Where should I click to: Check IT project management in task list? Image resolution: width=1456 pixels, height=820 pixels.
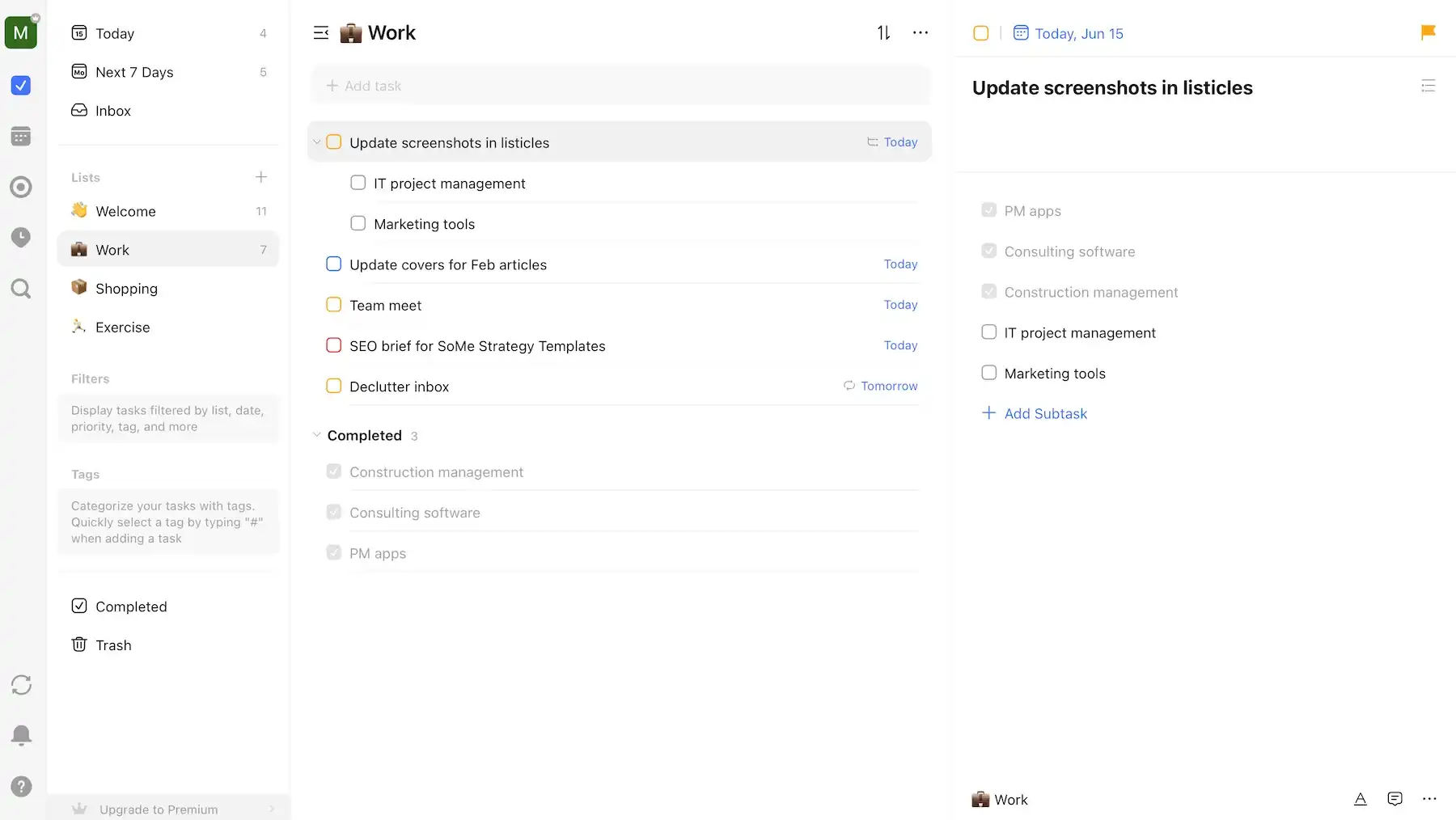coord(358,183)
